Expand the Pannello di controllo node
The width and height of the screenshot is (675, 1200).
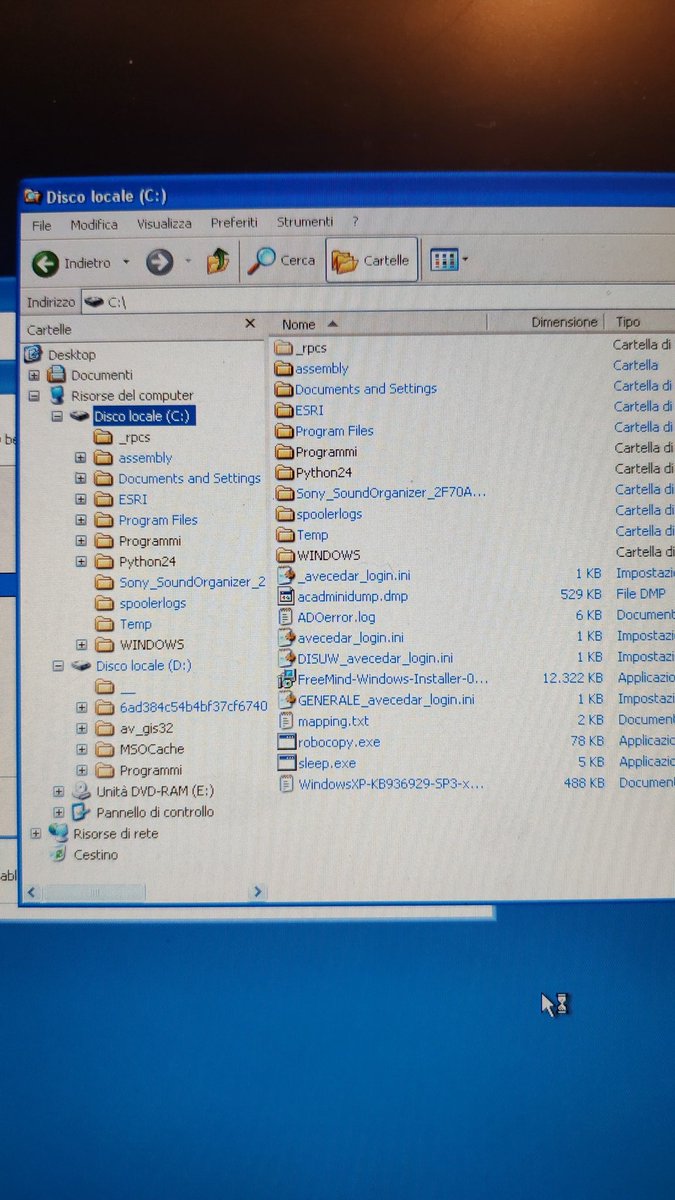click(x=58, y=813)
